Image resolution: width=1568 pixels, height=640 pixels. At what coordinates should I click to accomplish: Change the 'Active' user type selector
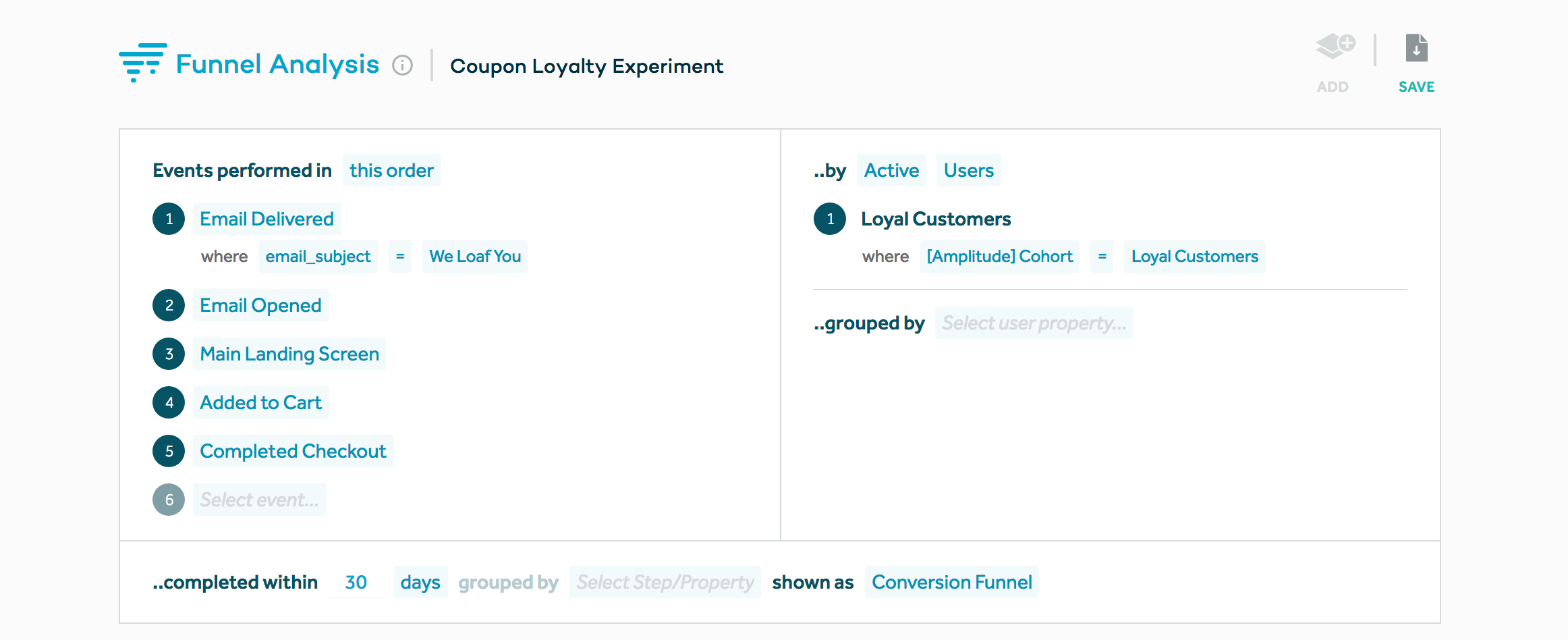point(891,170)
